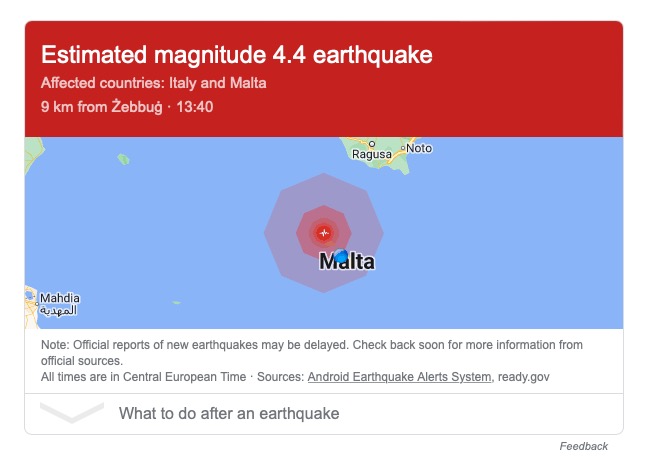Click the Malta label on the map

click(347, 261)
